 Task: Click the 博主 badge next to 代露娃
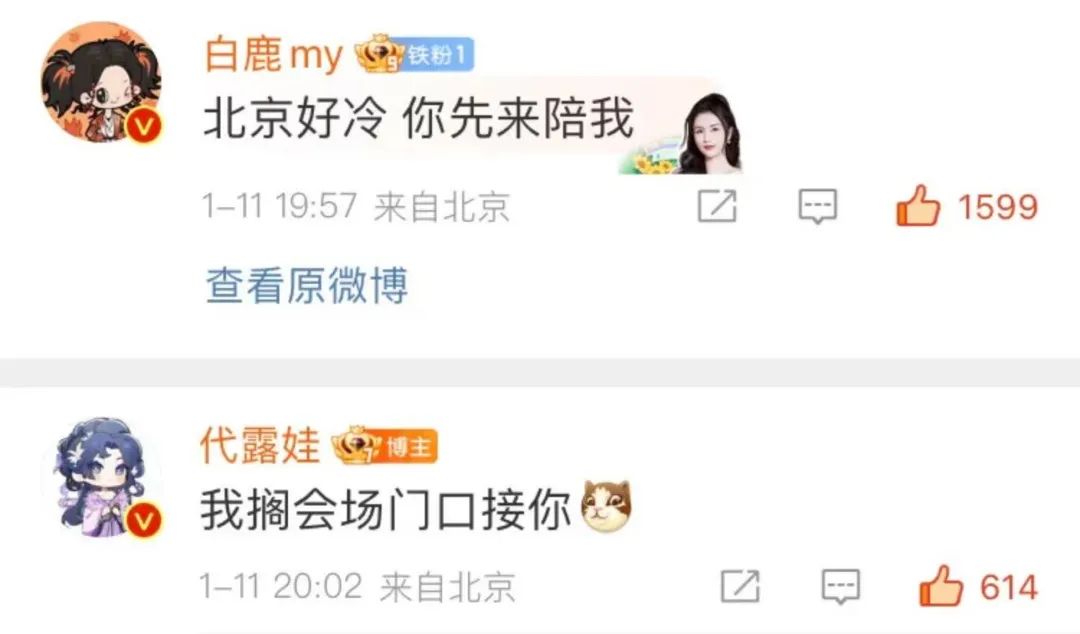(408, 448)
